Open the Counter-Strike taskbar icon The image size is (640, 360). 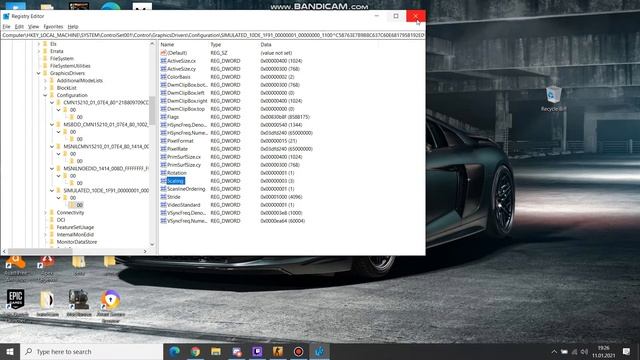pos(278,351)
